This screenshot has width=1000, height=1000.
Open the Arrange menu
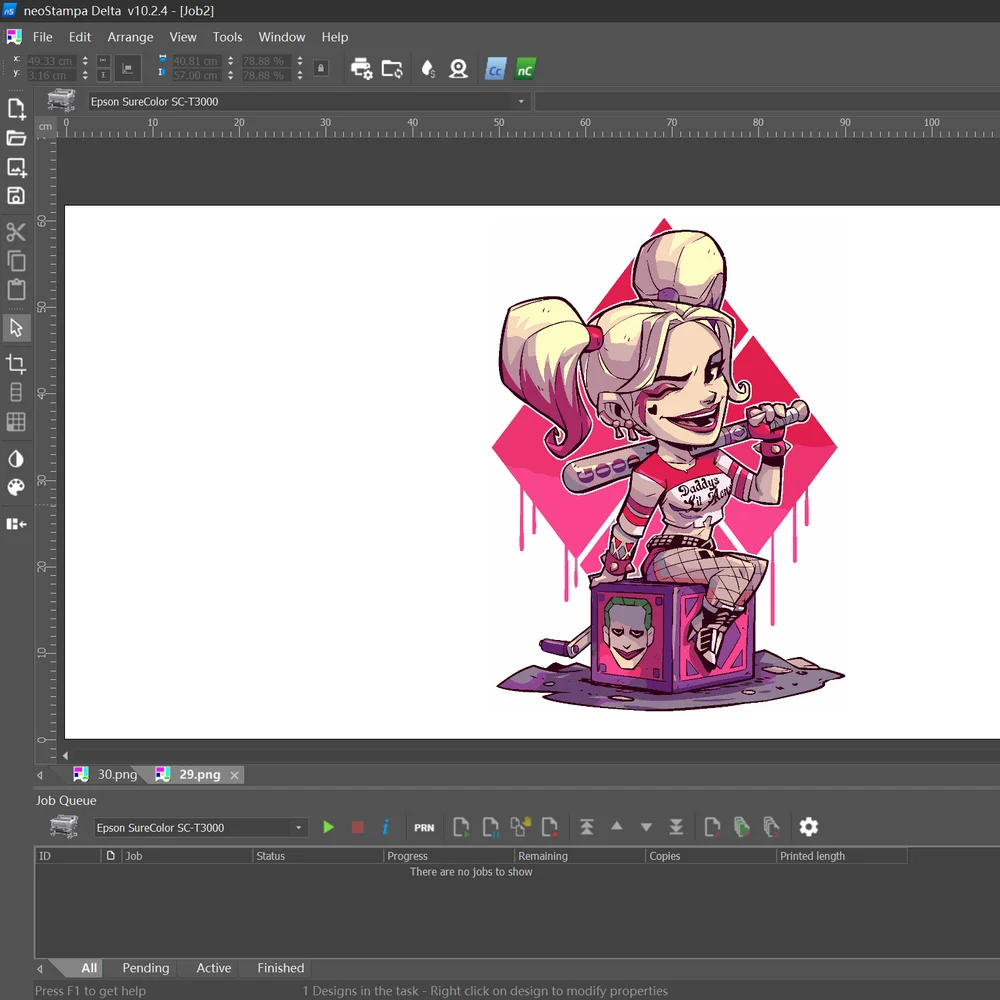[130, 37]
